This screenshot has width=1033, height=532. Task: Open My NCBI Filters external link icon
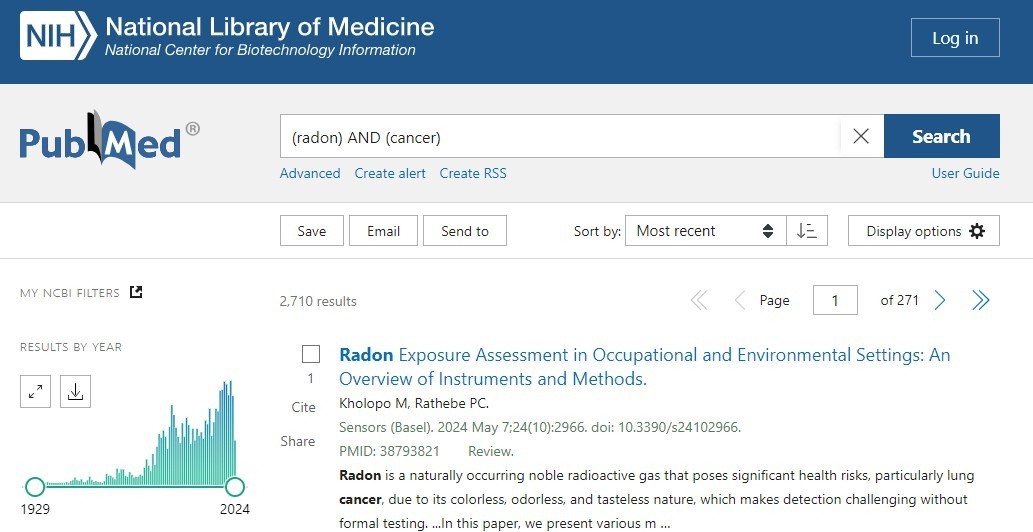click(136, 292)
